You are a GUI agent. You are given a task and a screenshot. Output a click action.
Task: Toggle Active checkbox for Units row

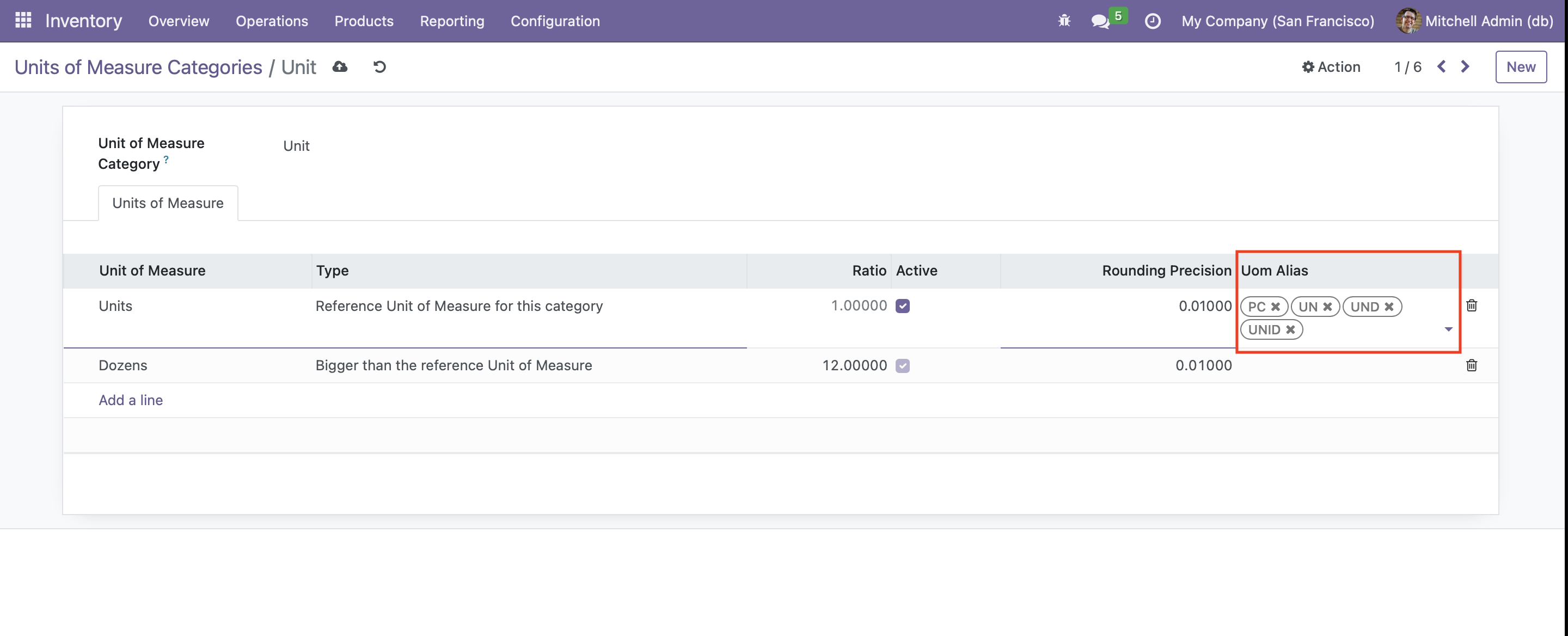pos(902,306)
